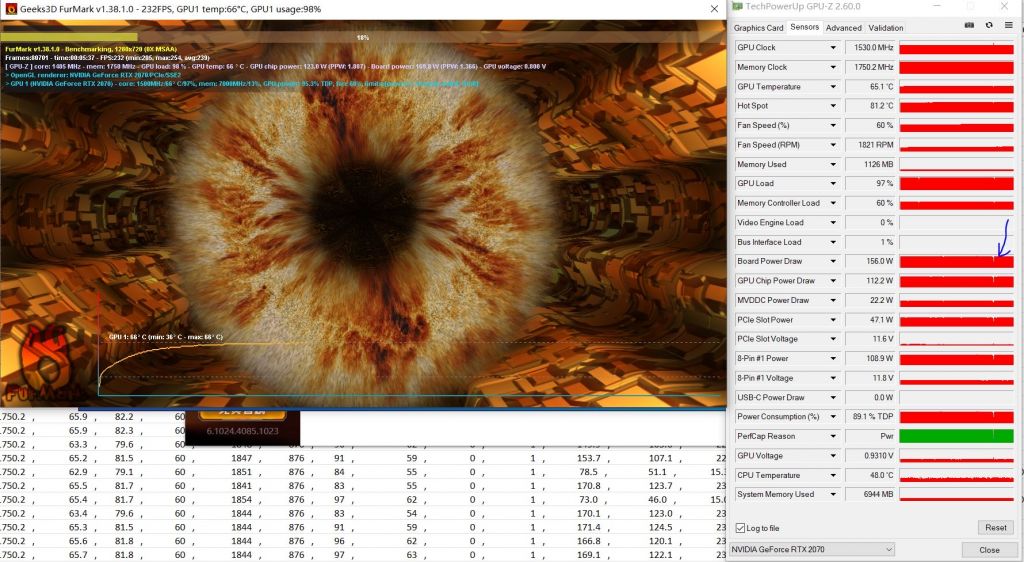Open the GPU Temperature sensor dropdown
This screenshot has height=562, width=1024.
click(833, 87)
